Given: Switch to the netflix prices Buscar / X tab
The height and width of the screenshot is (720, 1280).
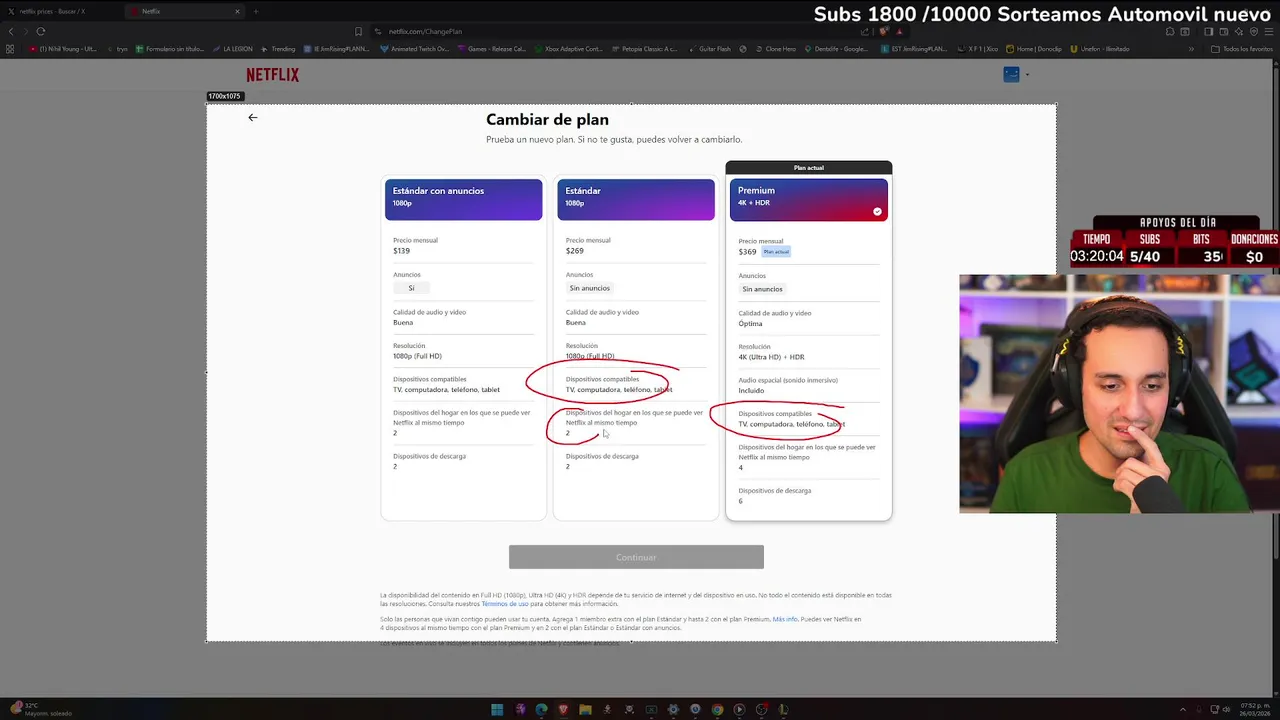Looking at the screenshot, I should point(60,11).
